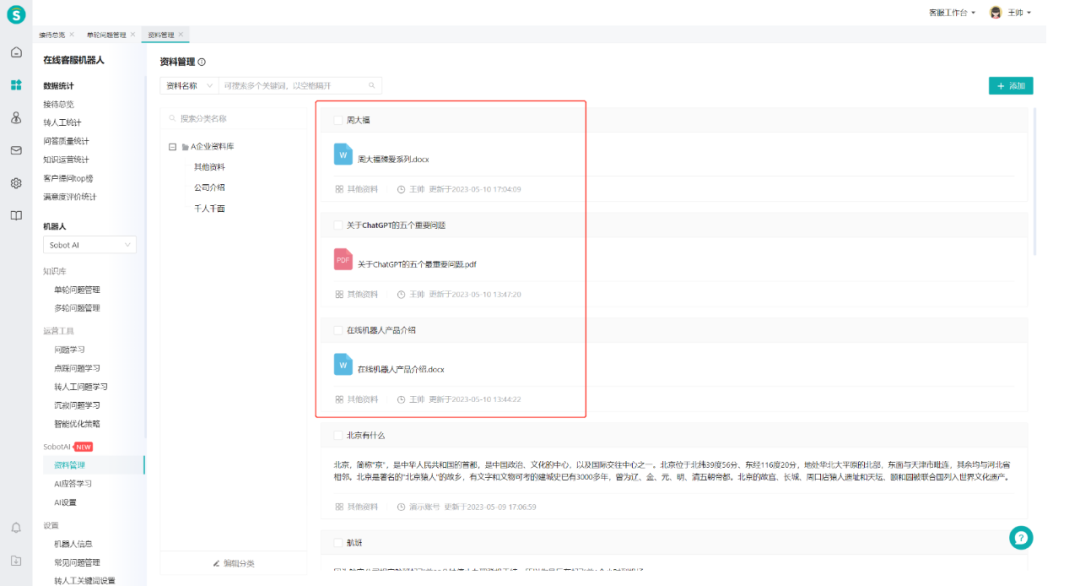
Task: Click the Word icon for 周大福臻爱系列.docx
Action: click(343, 154)
